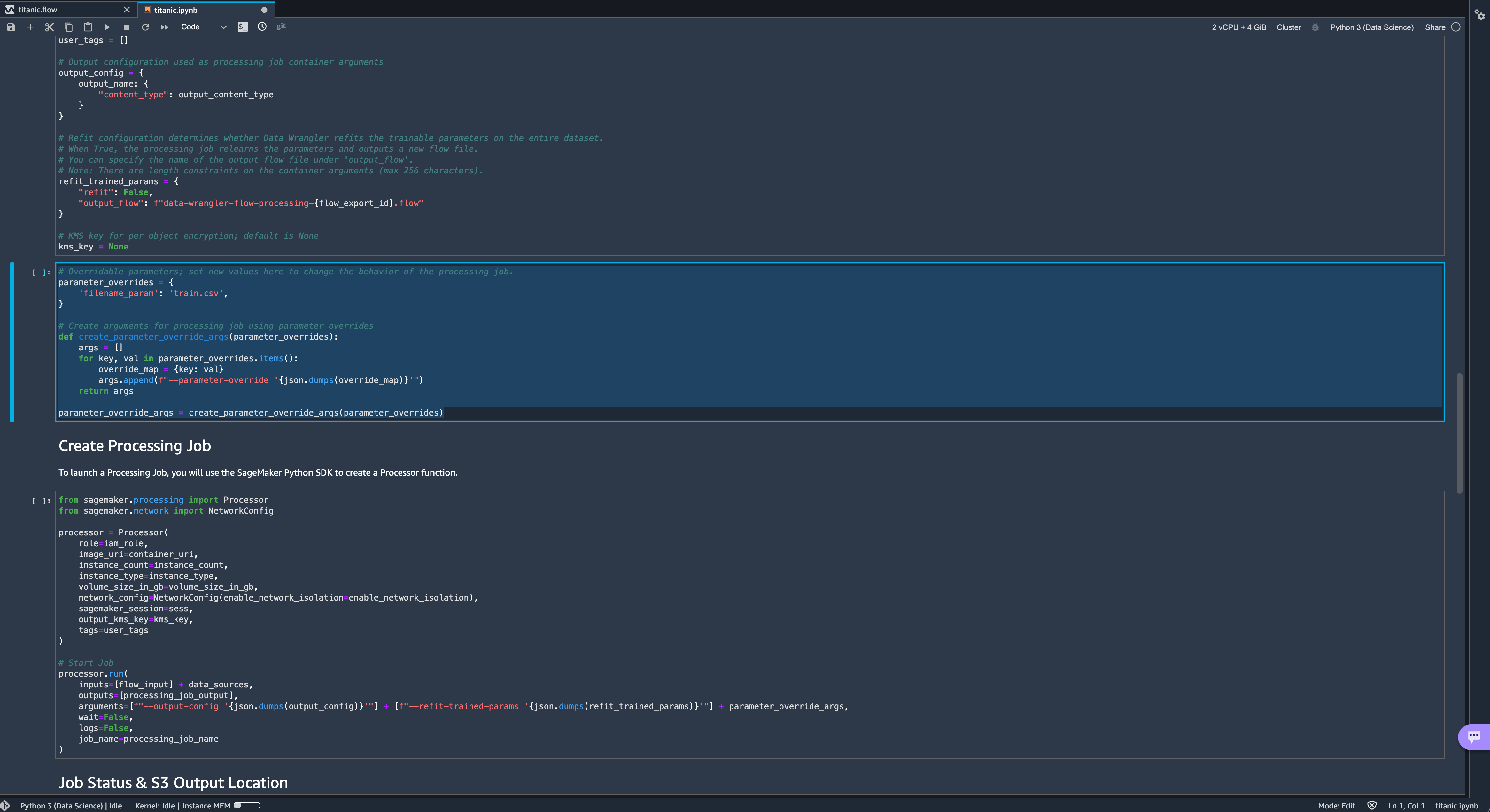Save the notebook with the floppy disk icon
The height and width of the screenshot is (812, 1490).
coord(11,27)
